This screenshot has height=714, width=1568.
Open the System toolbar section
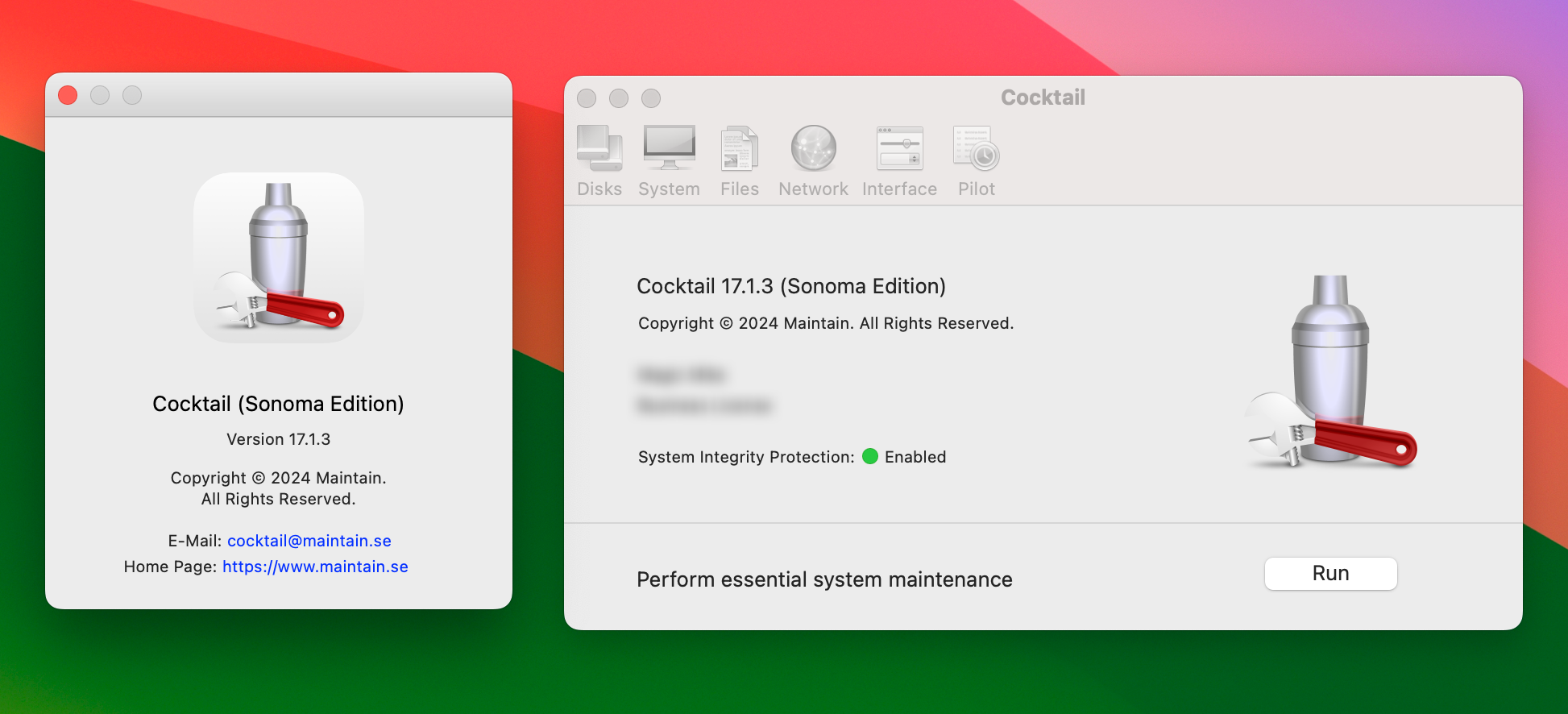coord(669,161)
